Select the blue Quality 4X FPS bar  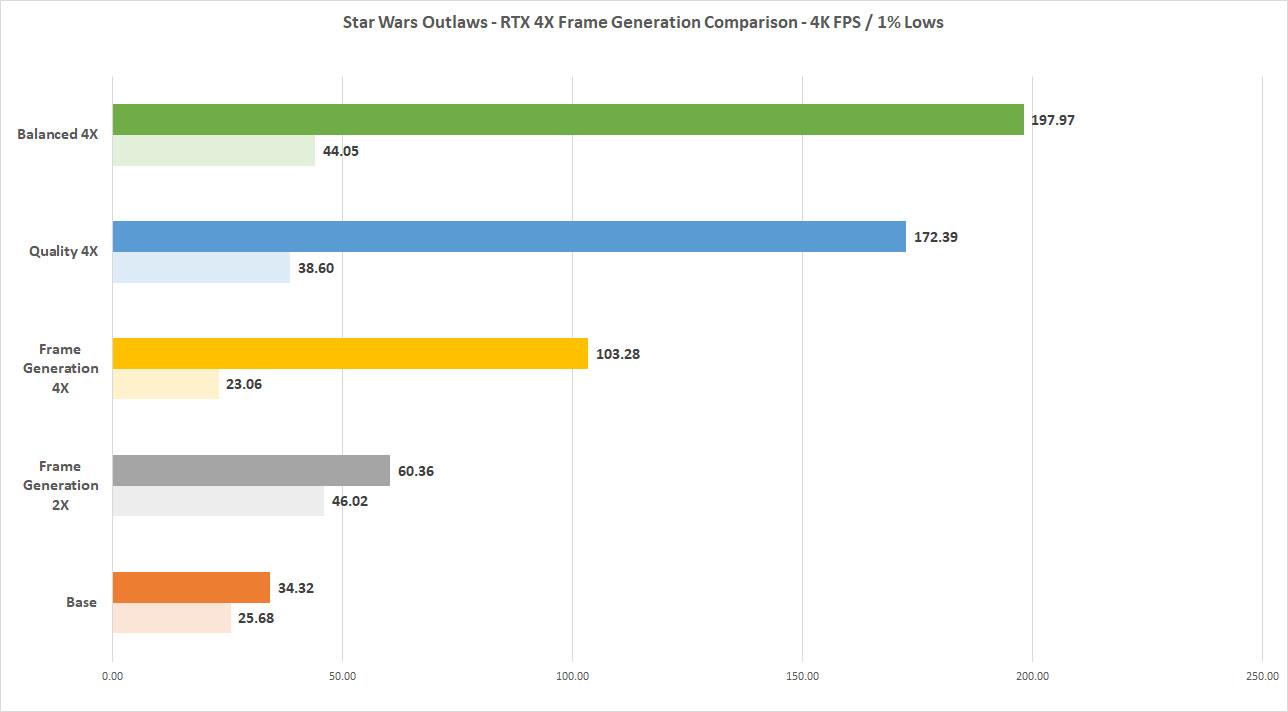[509, 237]
